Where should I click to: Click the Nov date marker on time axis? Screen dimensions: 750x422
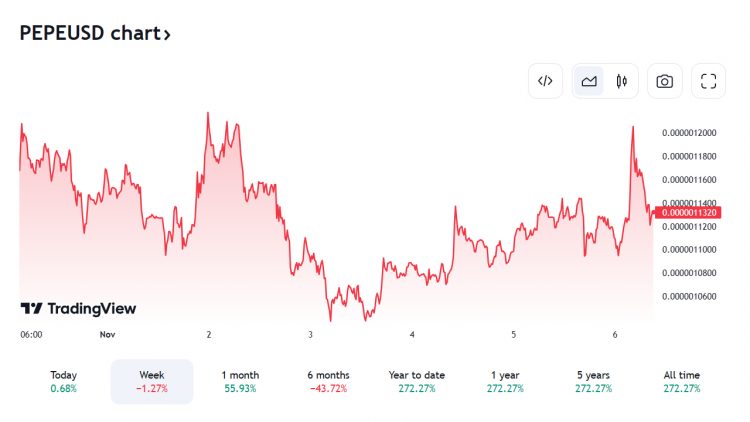coord(107,334)
